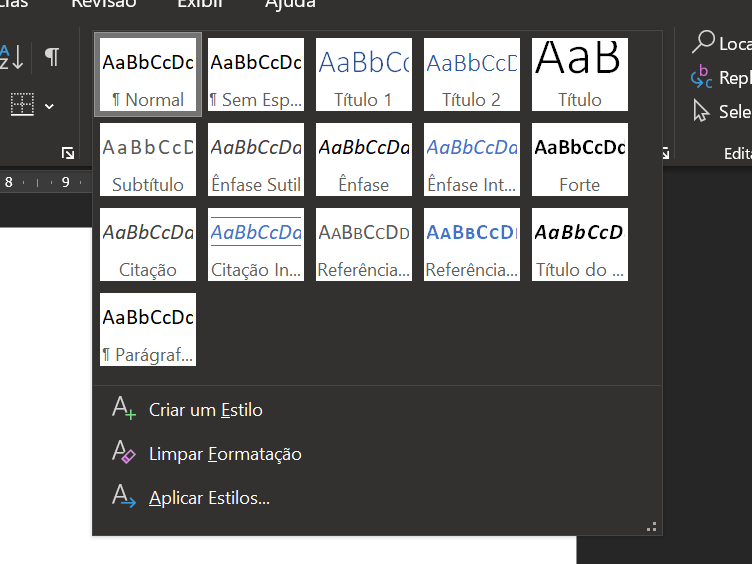Screen dimensions: 752x564
Task: Apply the Subtítulo style
Action: click(x=148, y=160)
